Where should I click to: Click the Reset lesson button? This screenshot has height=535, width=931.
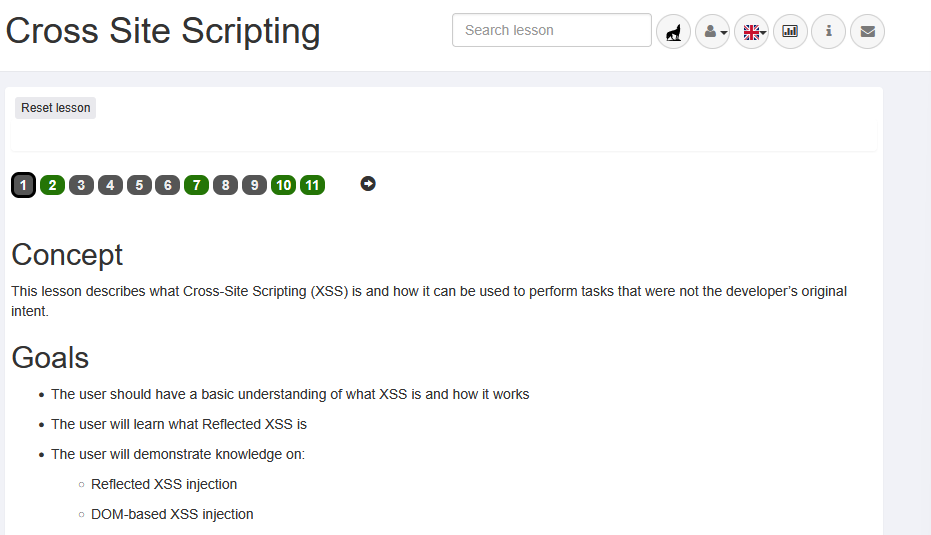point(56,108)
